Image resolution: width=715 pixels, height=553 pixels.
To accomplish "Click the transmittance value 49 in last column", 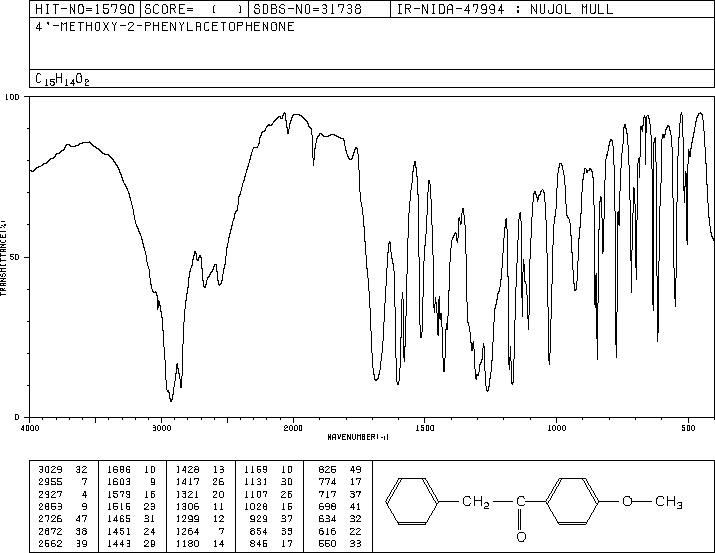I will pos(355,470).
